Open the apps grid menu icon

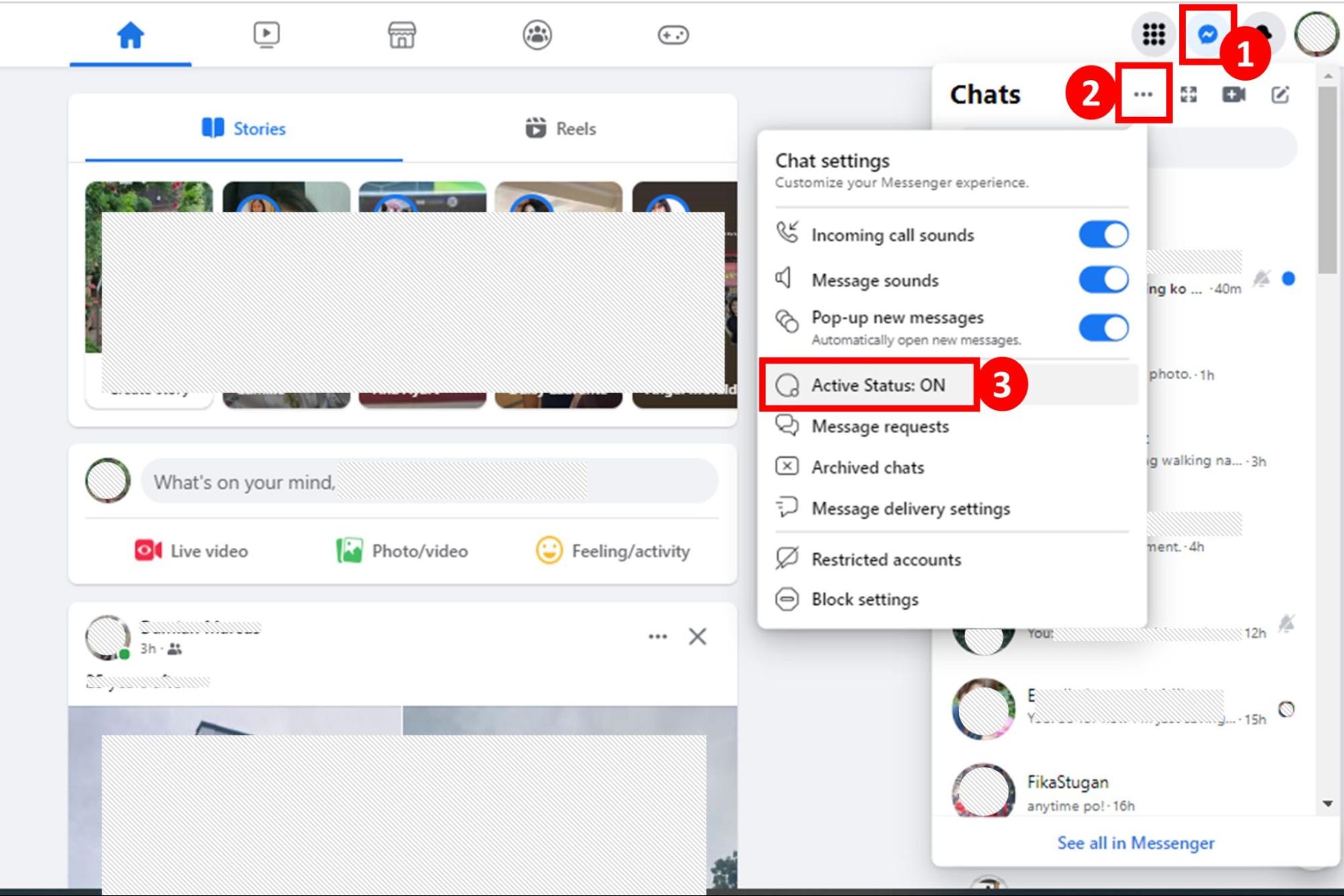tap(1154, 34)
